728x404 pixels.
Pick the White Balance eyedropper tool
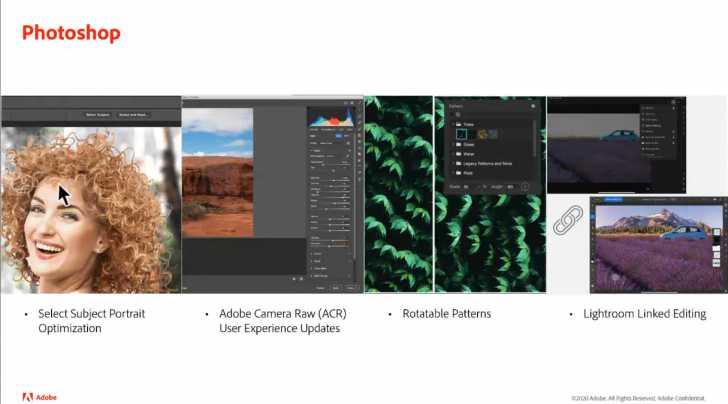point(348,156)
